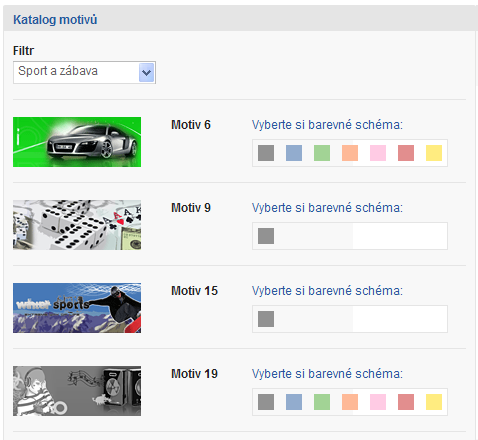Select yellow color scheme for Motiv 6
This screenshot has height=440, width=478.
tap(434, 153)
